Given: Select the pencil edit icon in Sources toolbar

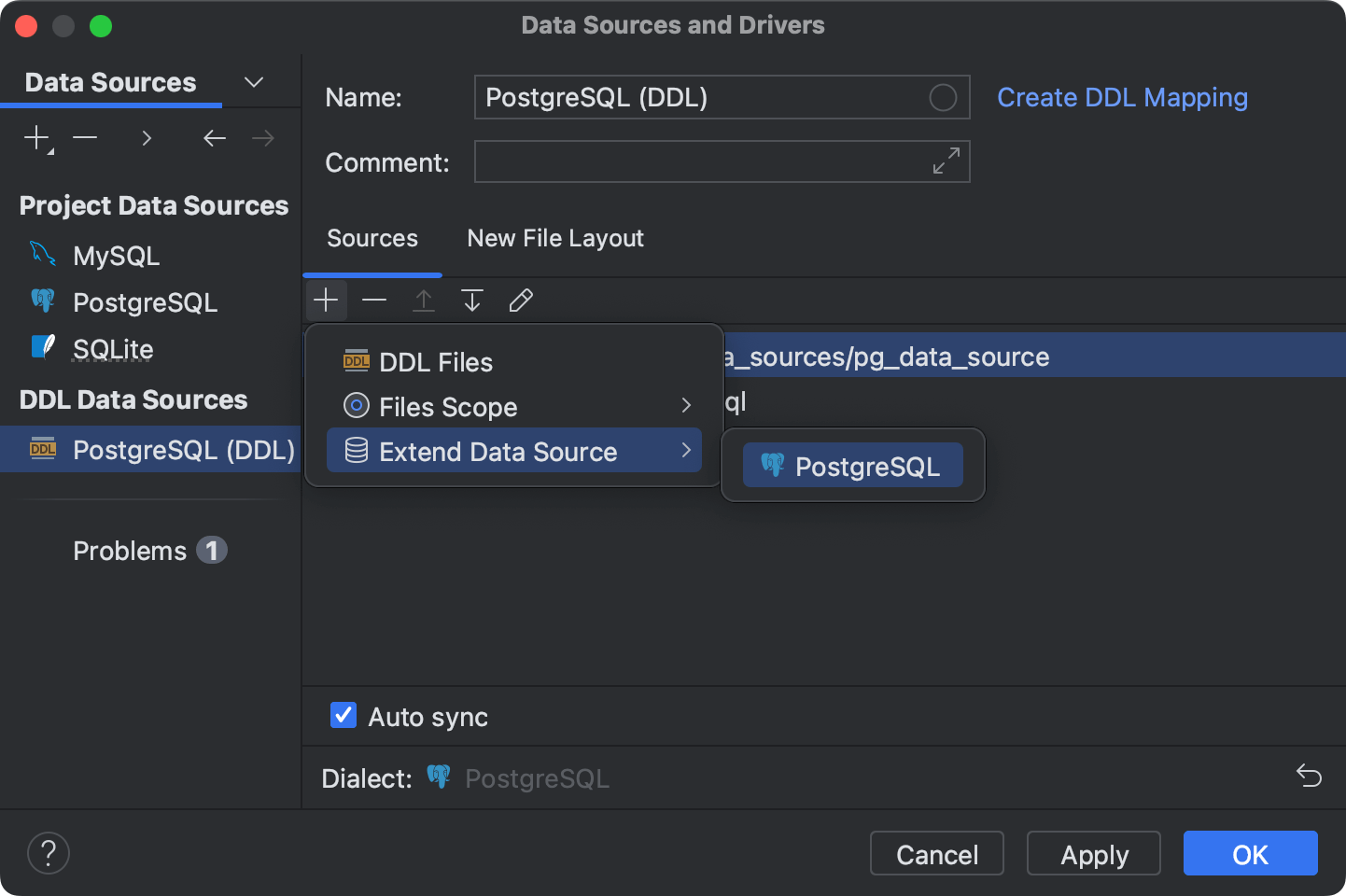Looking at the screenshot, I should click(x=520, y=300).
